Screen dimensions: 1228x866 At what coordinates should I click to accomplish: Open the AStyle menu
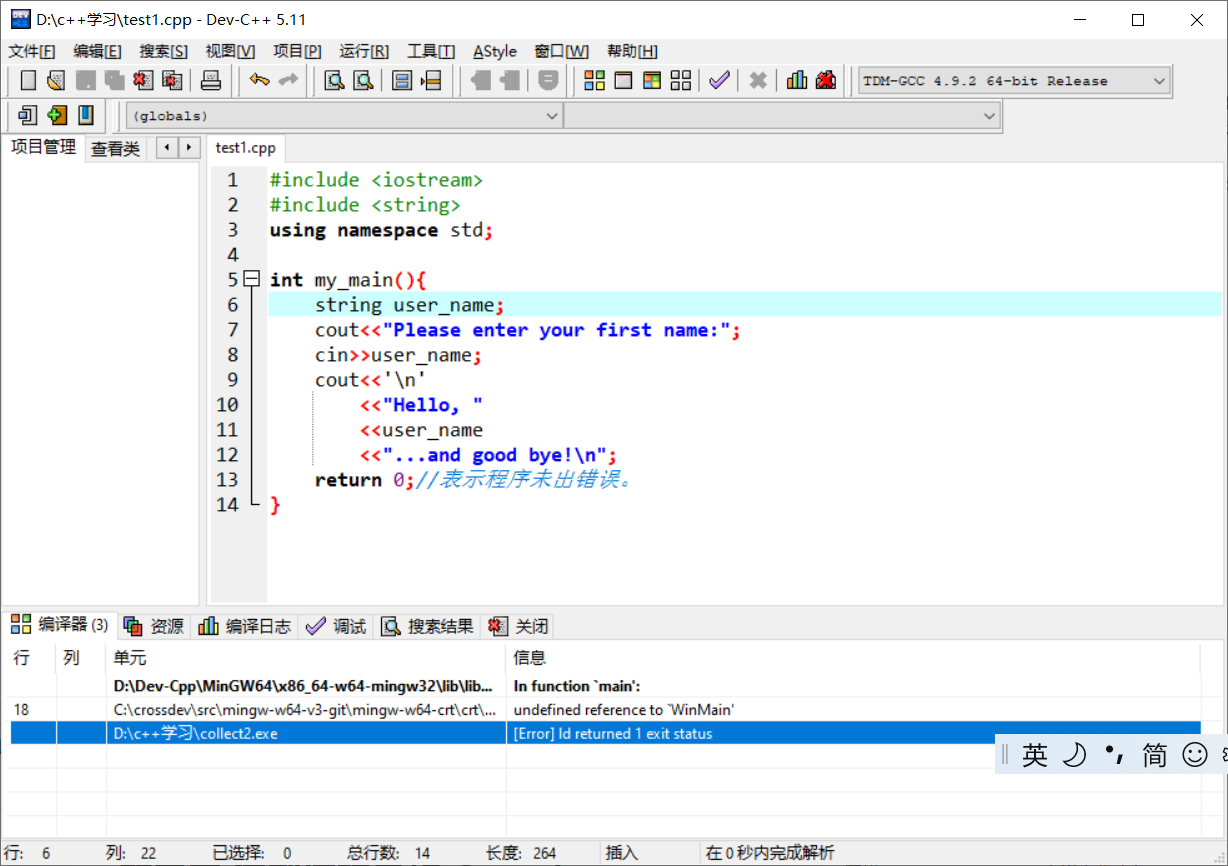coord(495,52)
